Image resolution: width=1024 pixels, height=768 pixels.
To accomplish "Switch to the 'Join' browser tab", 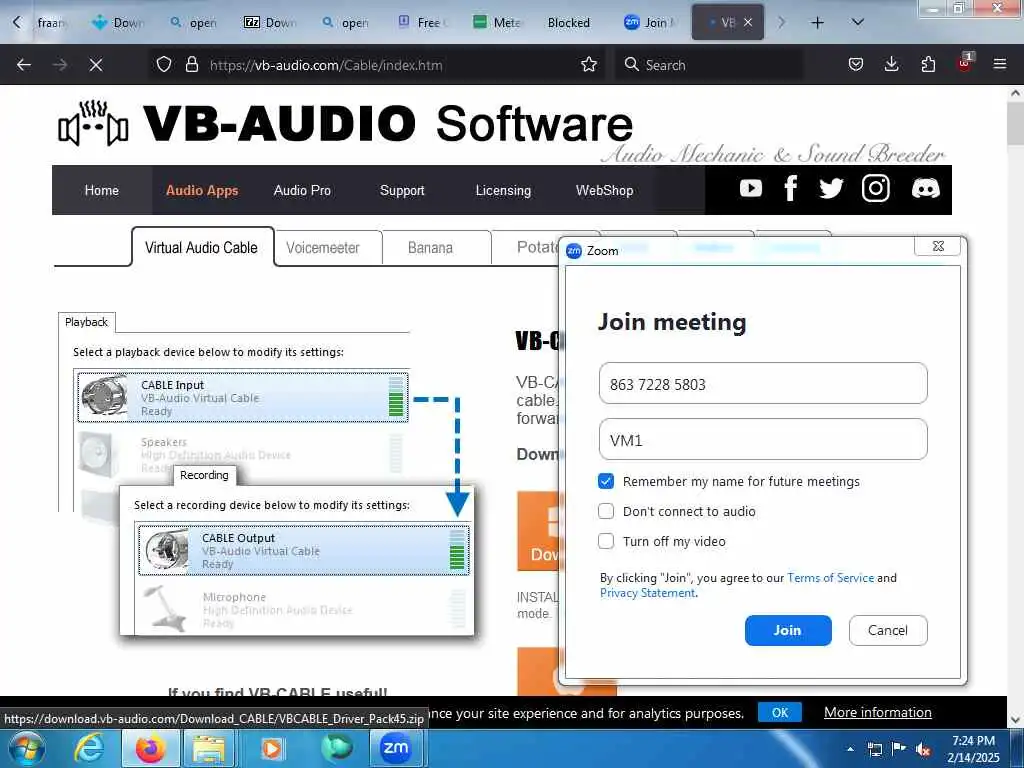I will (649, 22).
